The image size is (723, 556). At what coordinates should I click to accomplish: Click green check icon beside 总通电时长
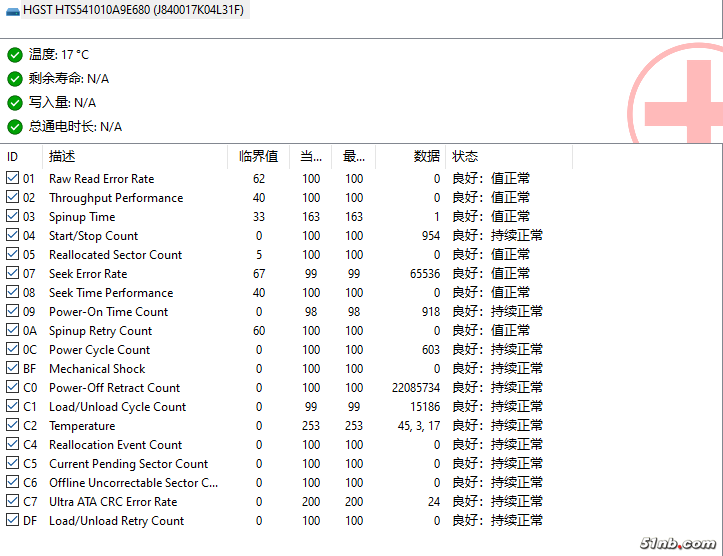tap(14, 127)
